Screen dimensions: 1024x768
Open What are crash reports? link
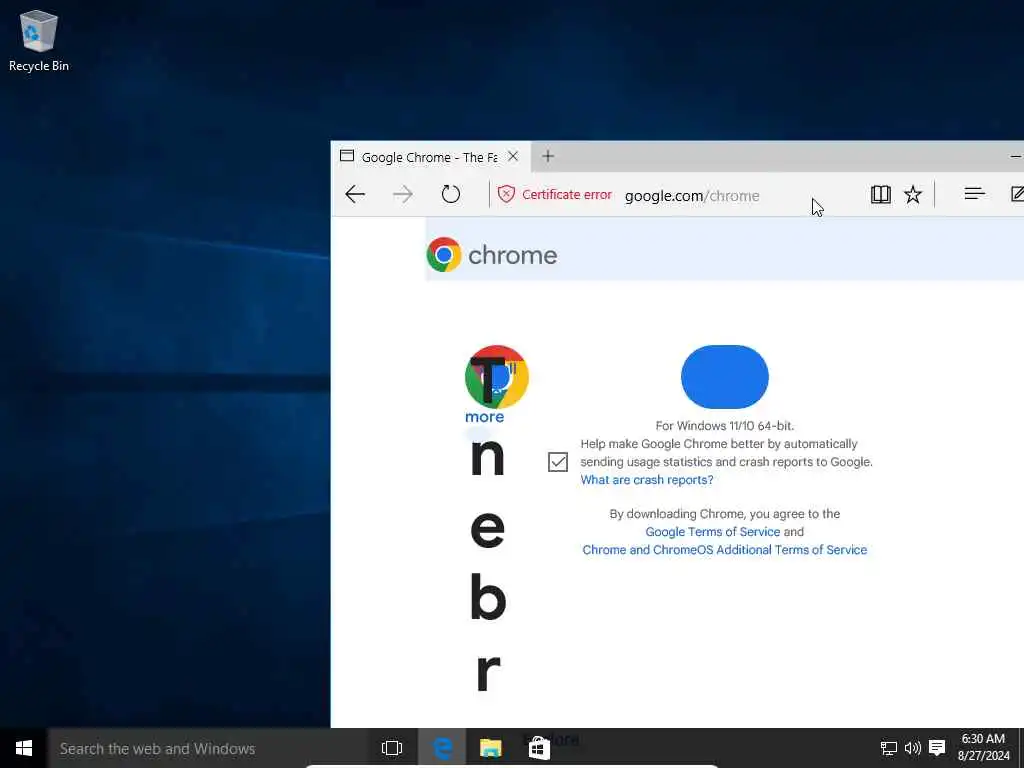pos(647,480)
